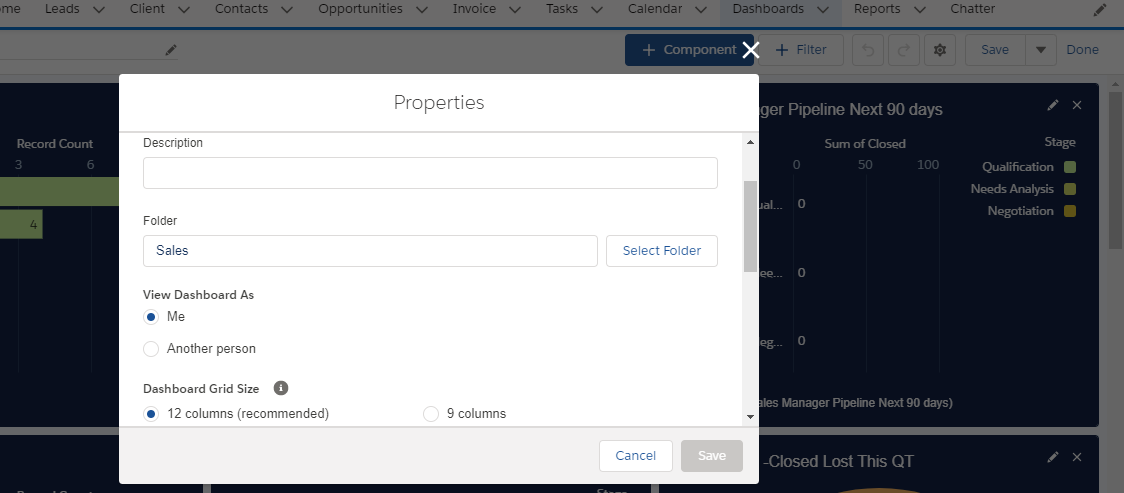Viewport: 1124px width, 493px height.
Task: Click the Select Folder button
Action: tap(662, 251)
